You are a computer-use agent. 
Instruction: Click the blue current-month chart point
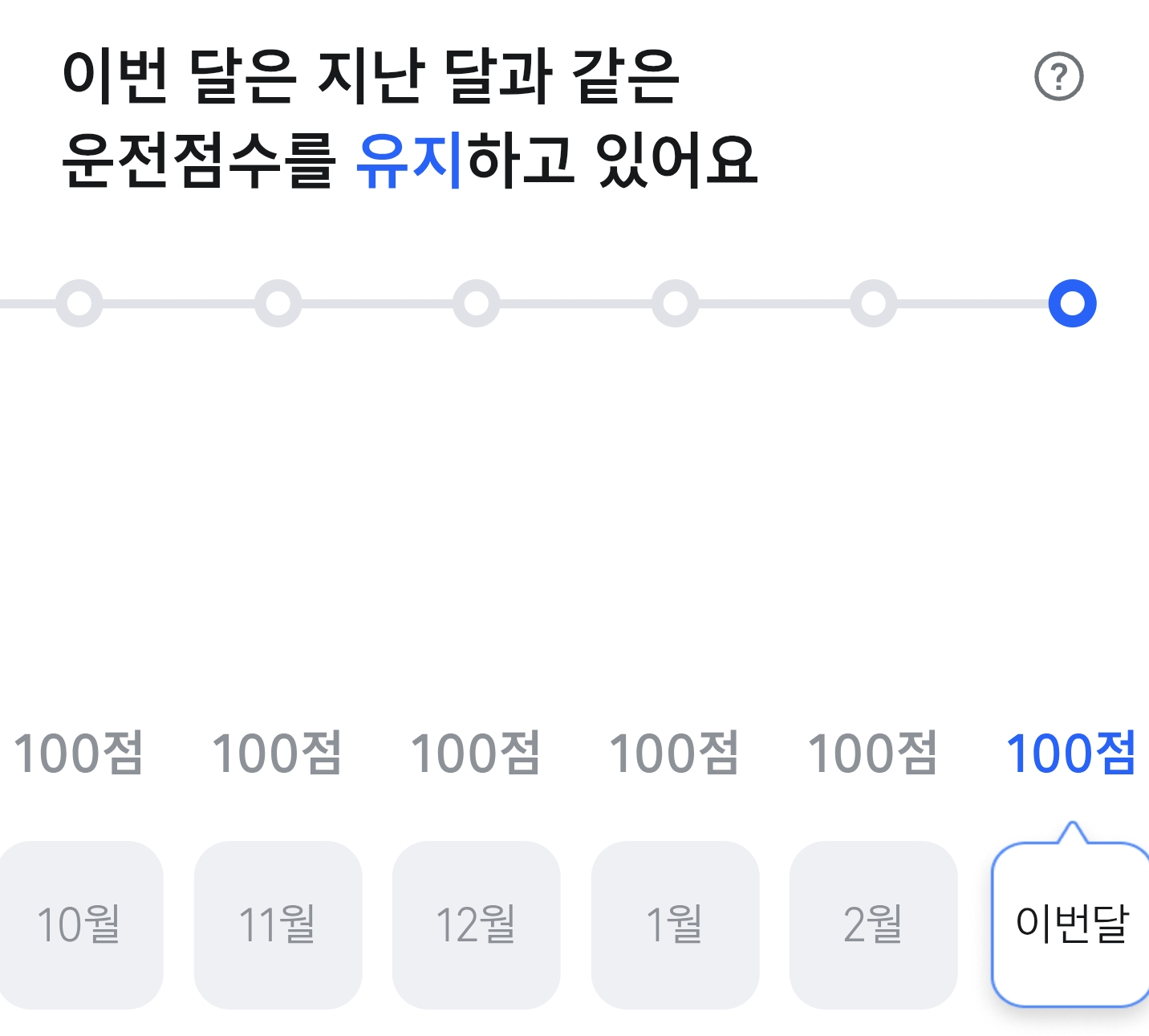pos(1072,303)
